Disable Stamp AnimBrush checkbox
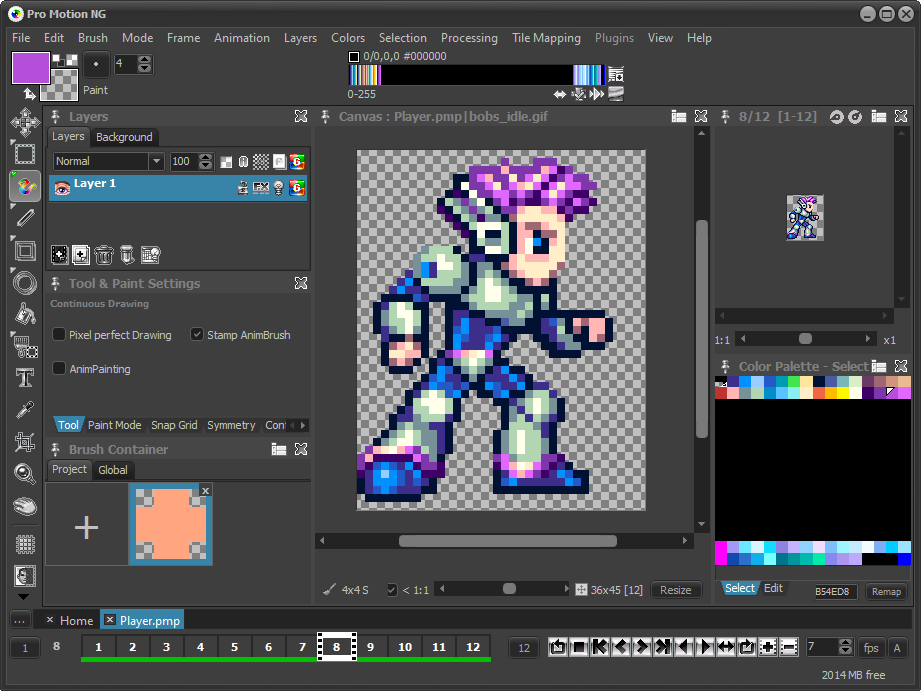 pos(197,334)
